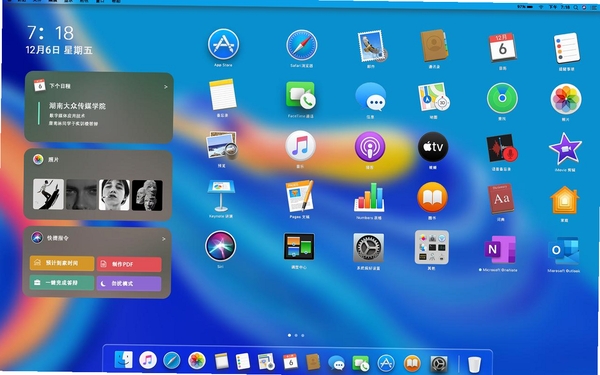This screenshot has height=375, width=600.
Task: Open the purple Podcasts app
Action: (370, 147)
